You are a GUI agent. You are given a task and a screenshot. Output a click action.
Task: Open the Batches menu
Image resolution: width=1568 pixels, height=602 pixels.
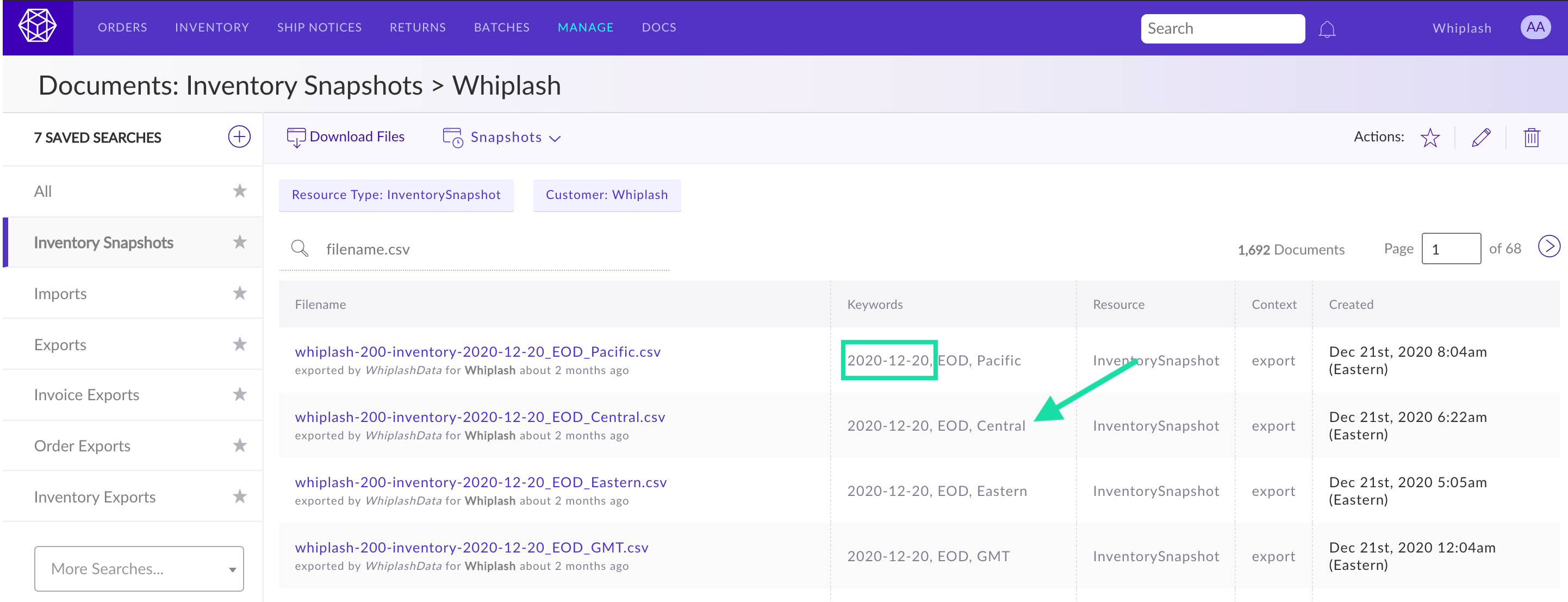(x=502, y=27)
